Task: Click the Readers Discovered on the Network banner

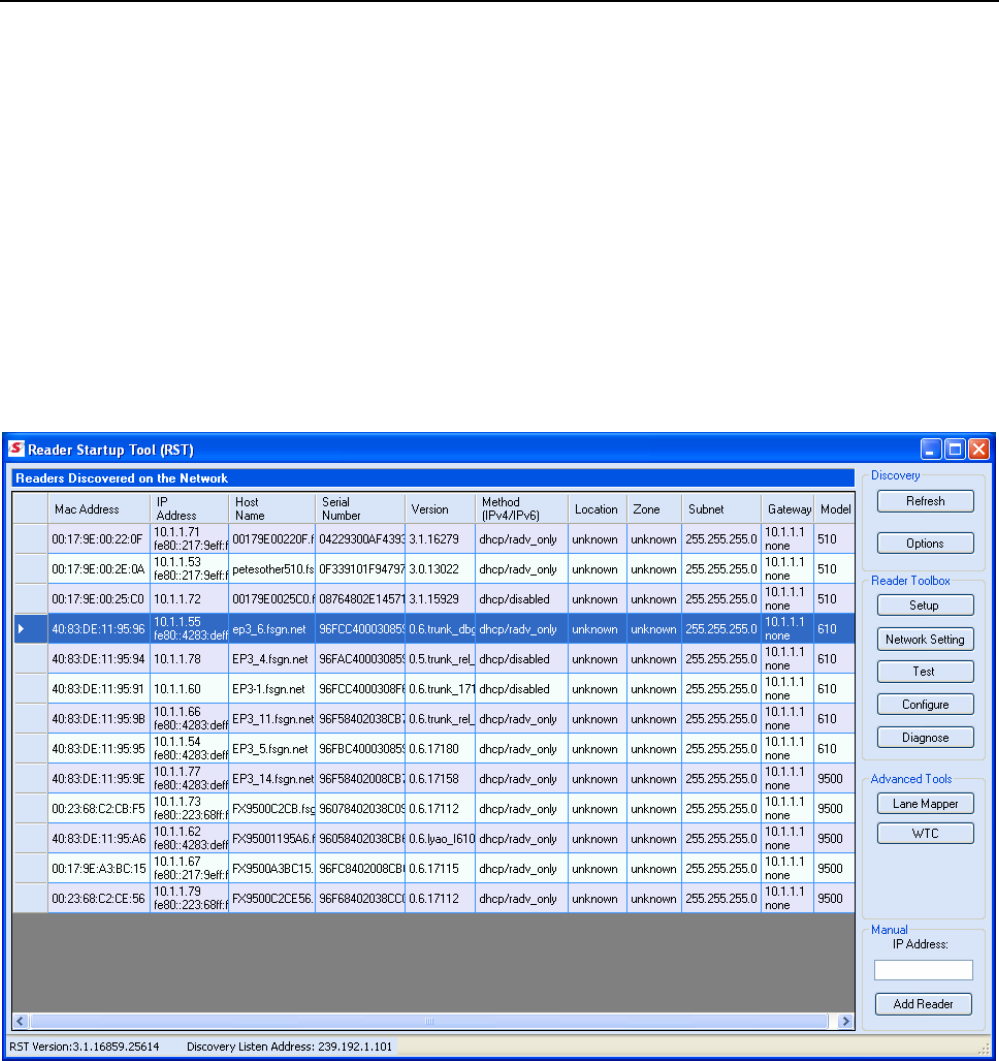Action: coord(433,478)
